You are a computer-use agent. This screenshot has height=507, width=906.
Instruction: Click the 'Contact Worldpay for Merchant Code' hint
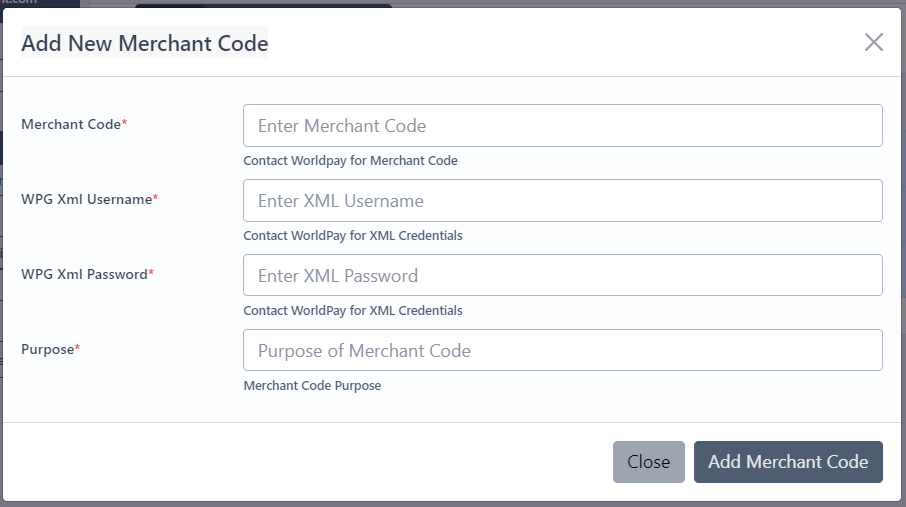pos(350,161)
